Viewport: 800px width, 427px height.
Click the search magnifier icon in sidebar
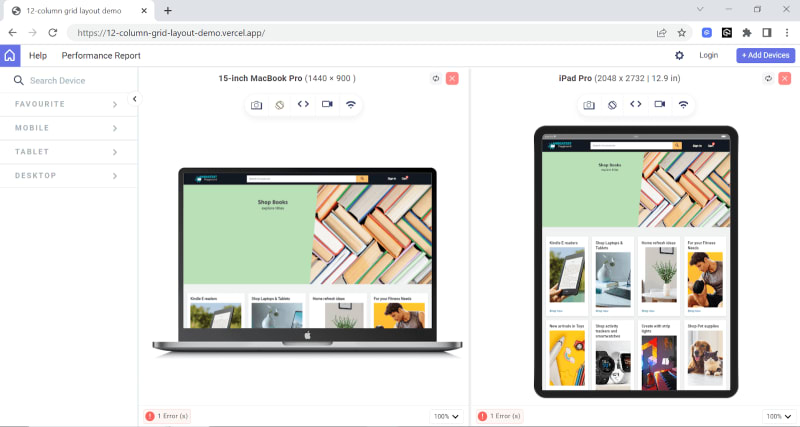18,80
